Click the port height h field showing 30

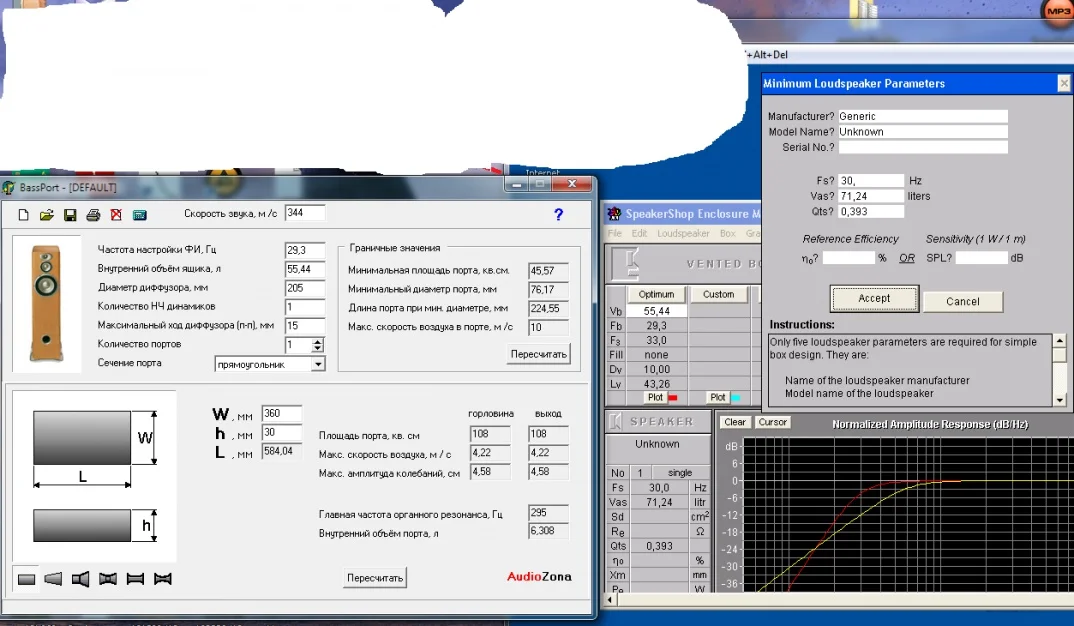tap(282, 433)
